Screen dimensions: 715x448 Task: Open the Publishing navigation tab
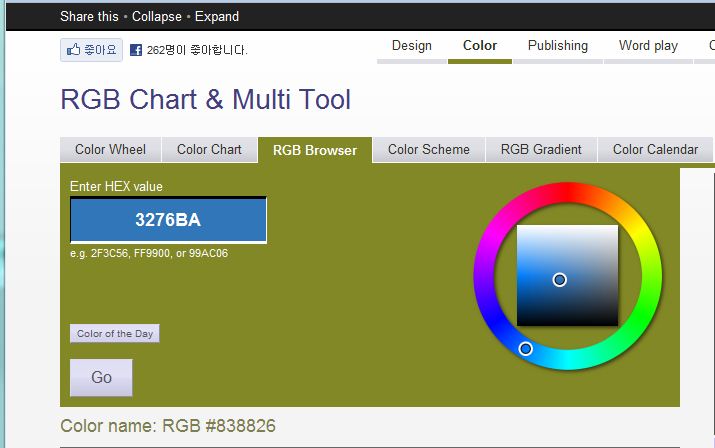(558, 48)
